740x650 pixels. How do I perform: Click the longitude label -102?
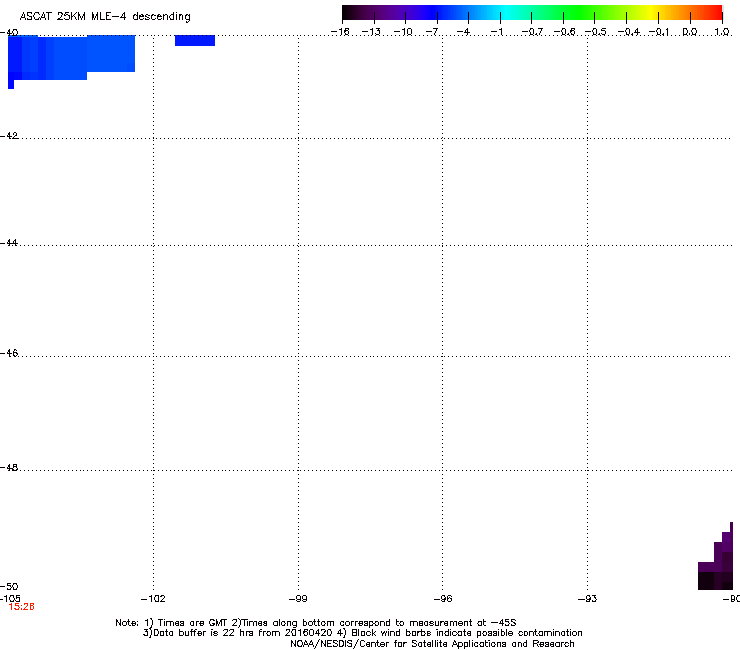153,599
